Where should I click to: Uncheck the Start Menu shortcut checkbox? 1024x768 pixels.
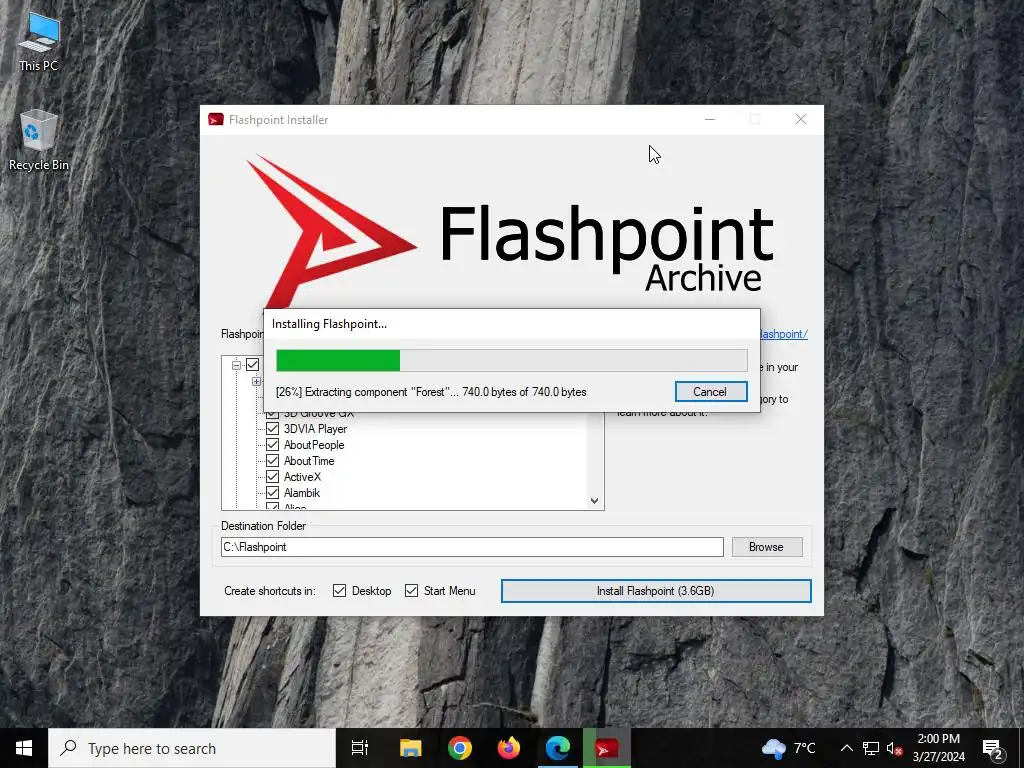click(411, 591)
